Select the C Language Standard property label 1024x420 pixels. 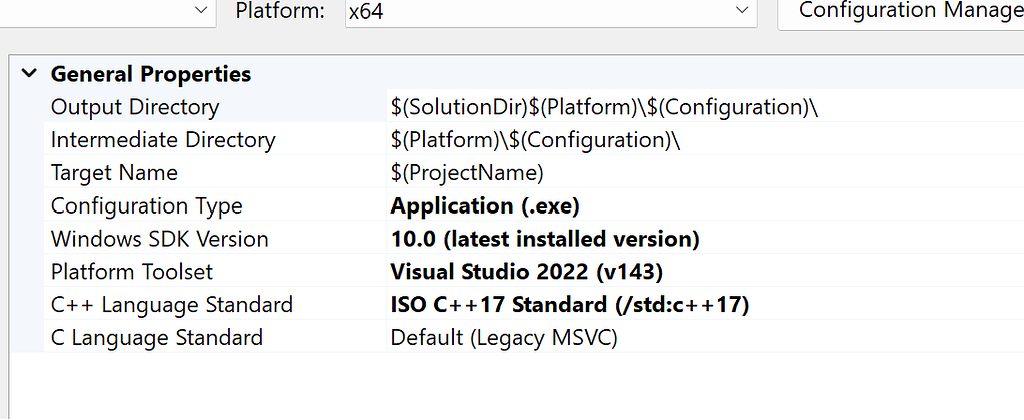tap(157, 338)
